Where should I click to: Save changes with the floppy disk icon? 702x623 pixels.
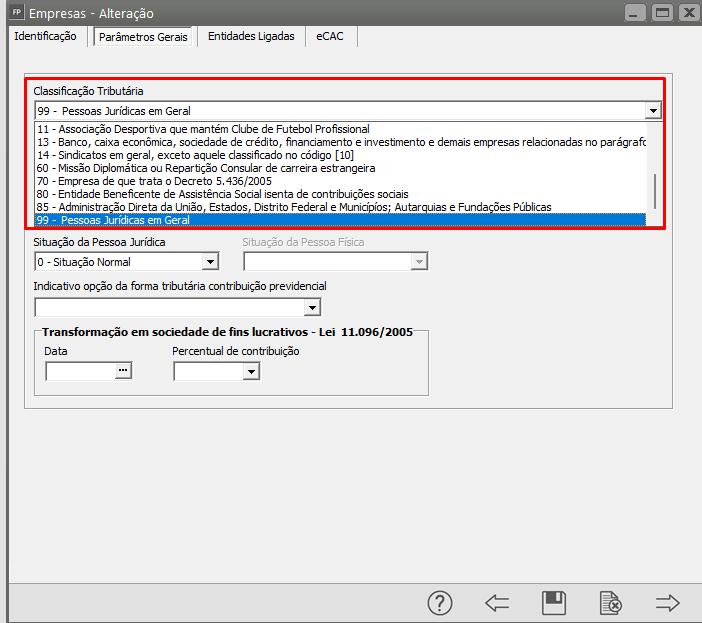pyautogui.click(x=554, y=603)
